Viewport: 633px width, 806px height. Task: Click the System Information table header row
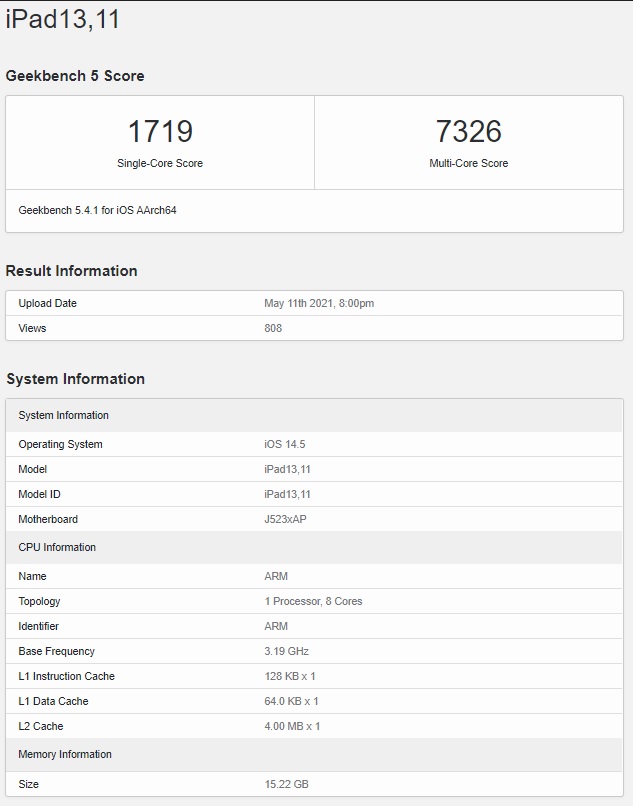click(x=314, y=415)
